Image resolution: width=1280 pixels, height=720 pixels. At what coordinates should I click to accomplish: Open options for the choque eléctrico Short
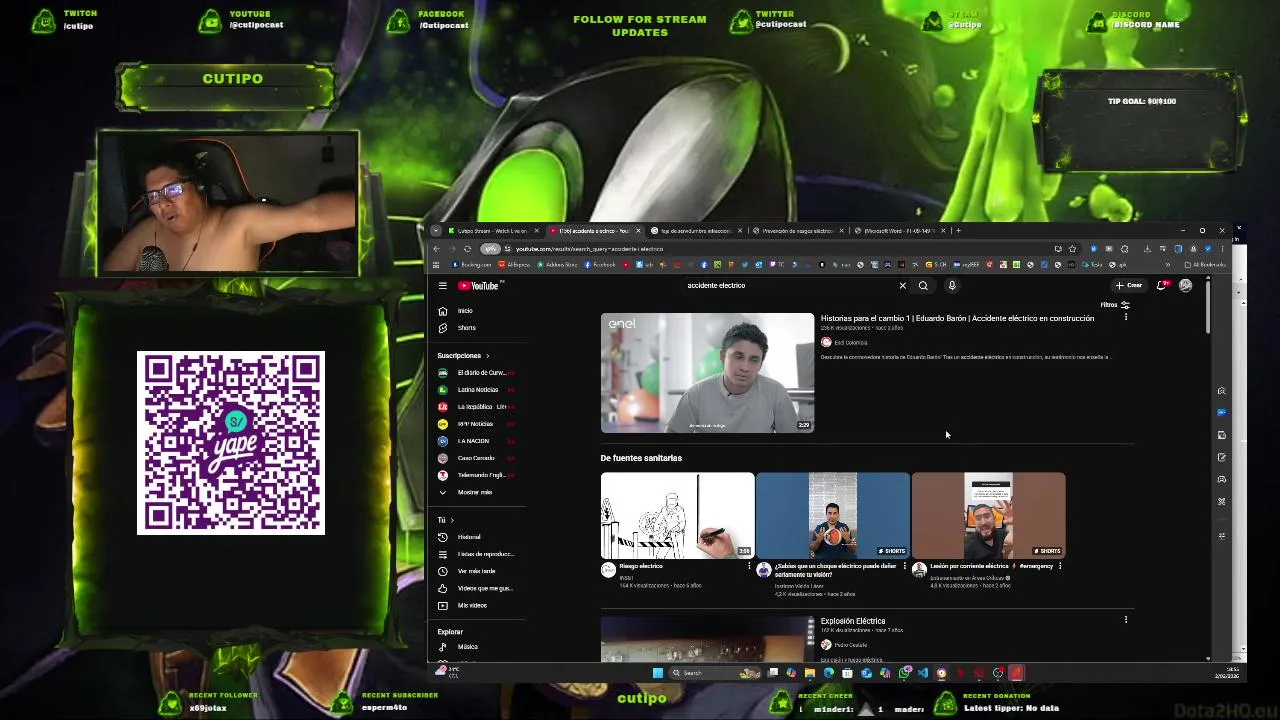(904, 566)
